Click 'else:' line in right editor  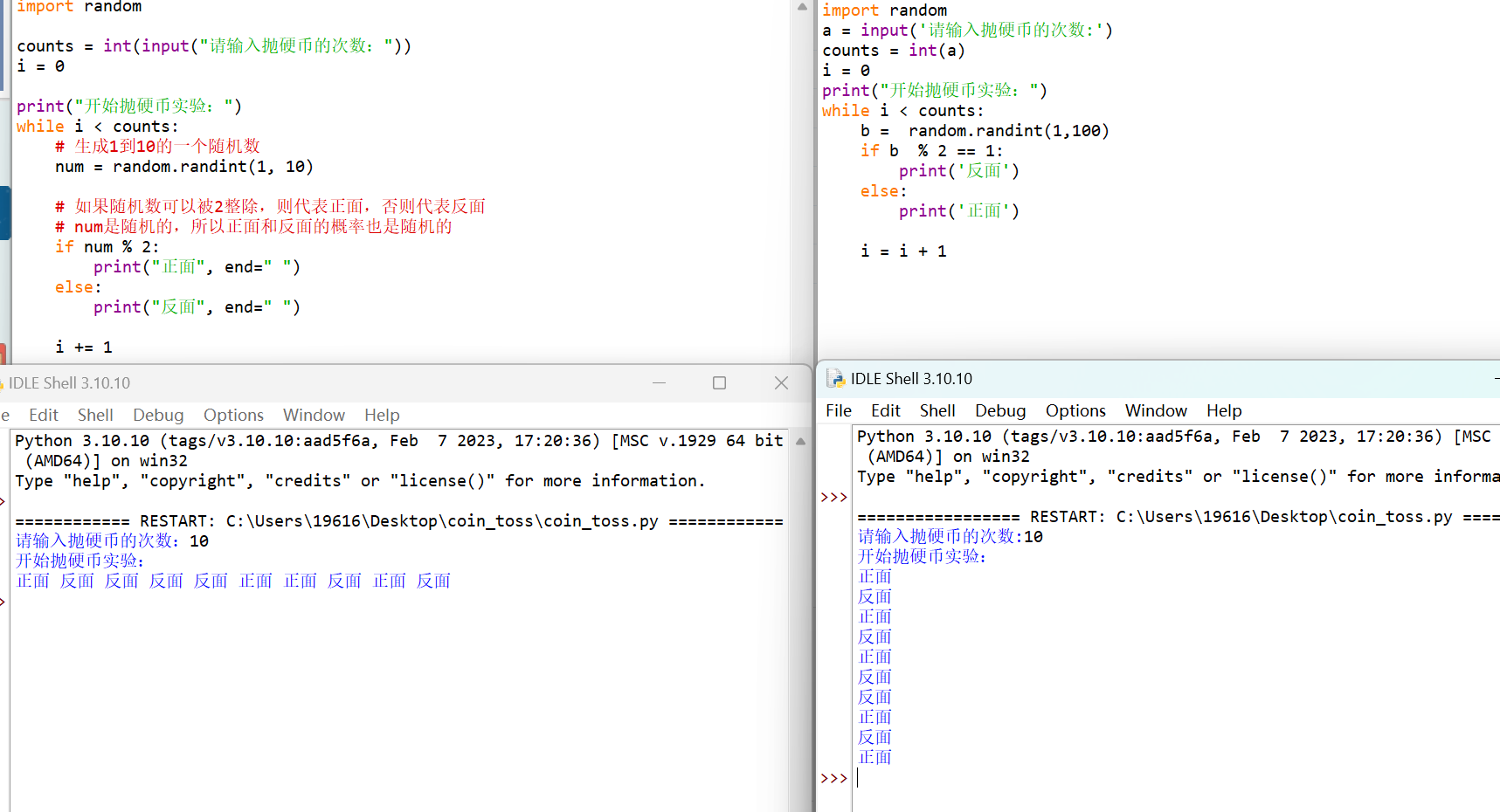point(883,191)
